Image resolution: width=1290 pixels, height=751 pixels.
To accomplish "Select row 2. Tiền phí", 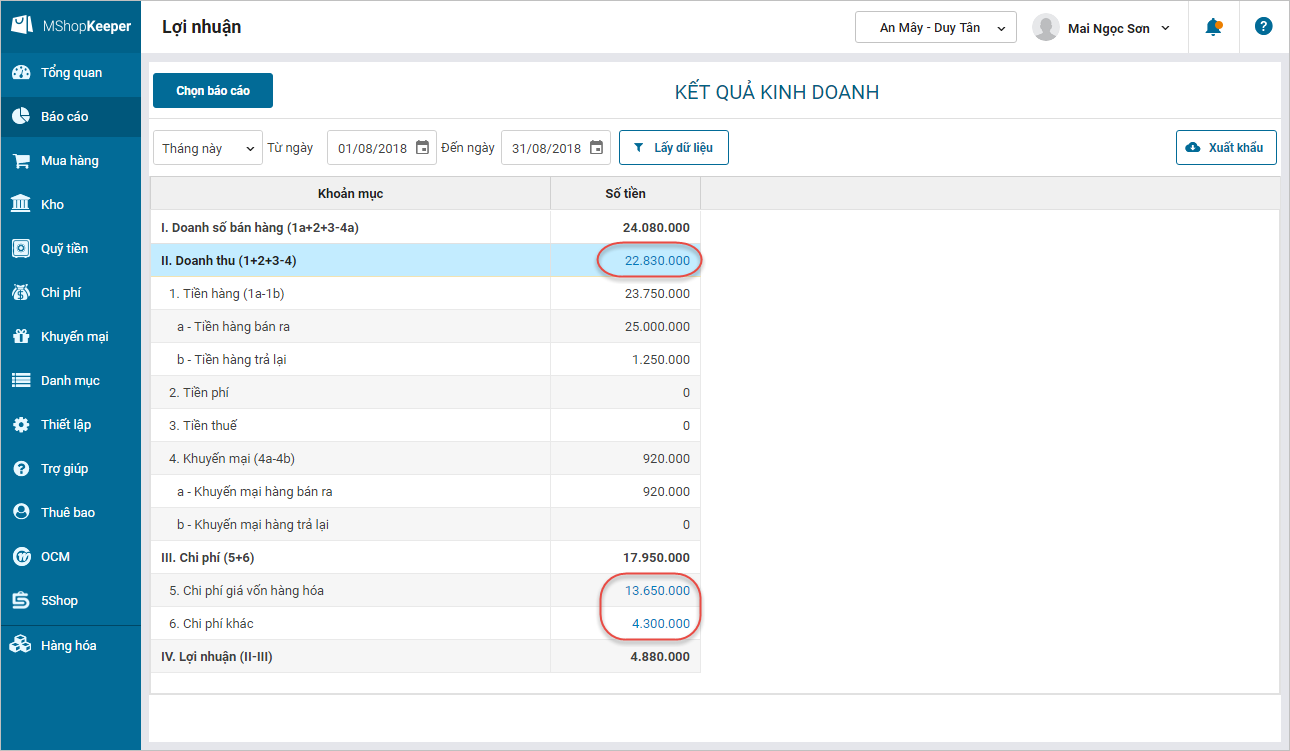I will [426, 393].
